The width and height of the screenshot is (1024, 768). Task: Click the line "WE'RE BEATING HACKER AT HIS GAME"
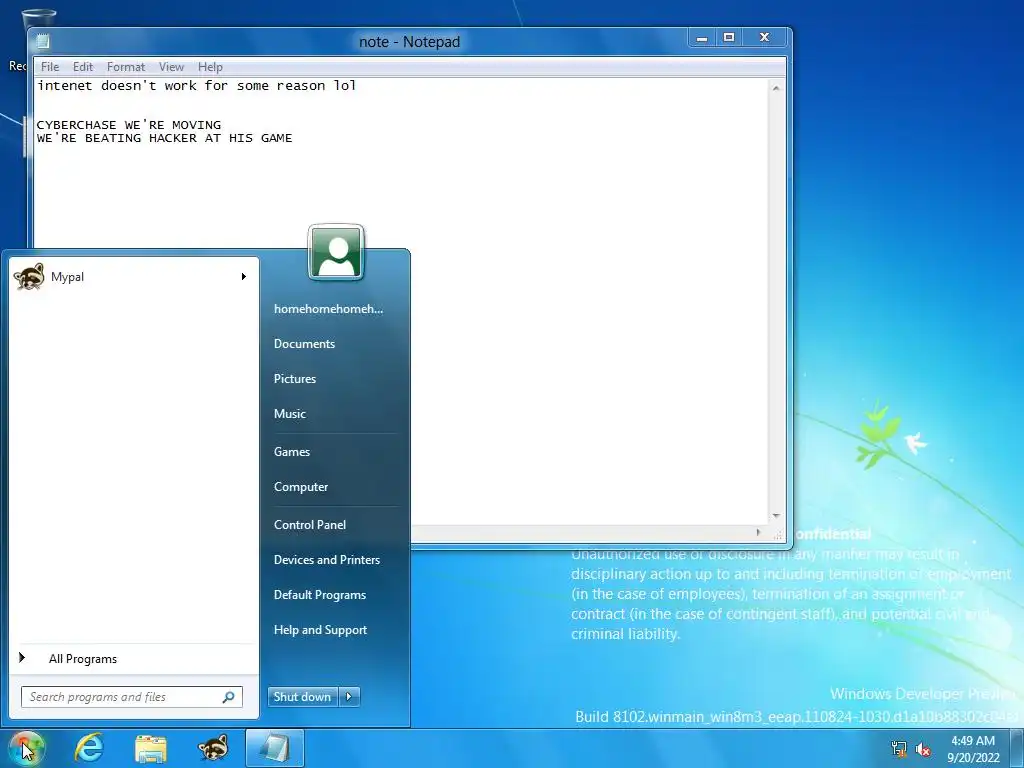pyautogui.click(x=165, y=138)
